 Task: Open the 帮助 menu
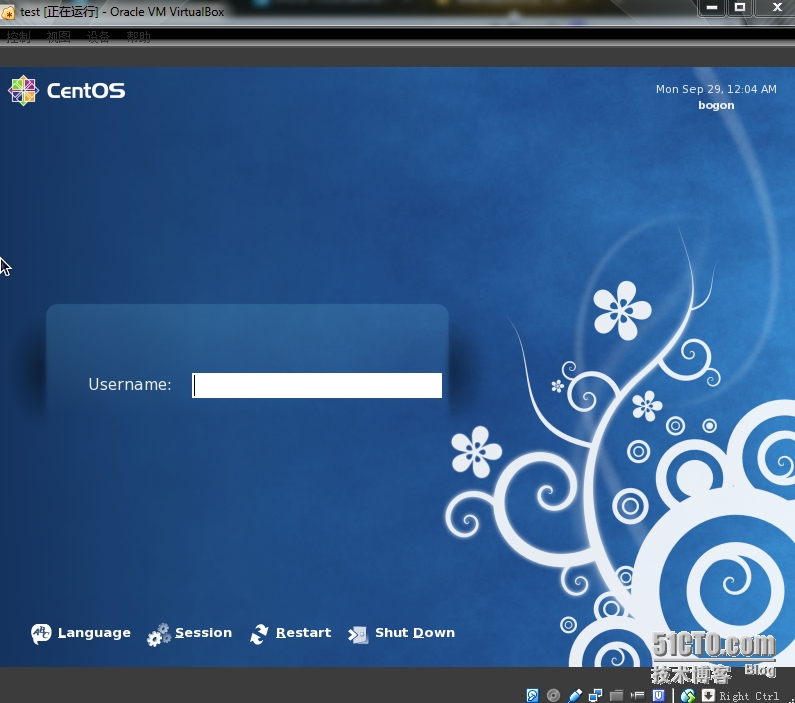(138, 36)
